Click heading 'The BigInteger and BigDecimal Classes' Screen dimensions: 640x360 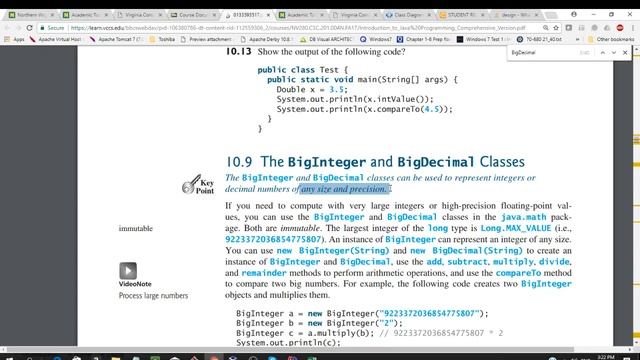(392, 162)
